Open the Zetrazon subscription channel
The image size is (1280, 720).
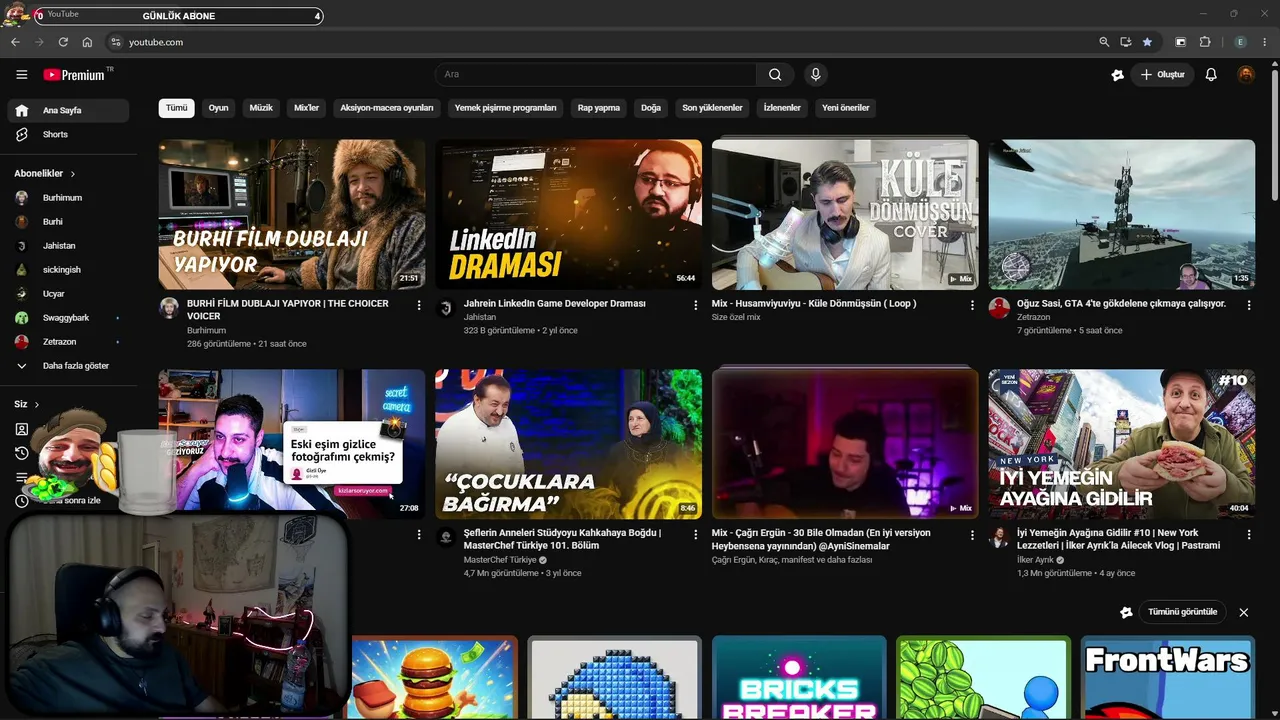pos(68,342)
